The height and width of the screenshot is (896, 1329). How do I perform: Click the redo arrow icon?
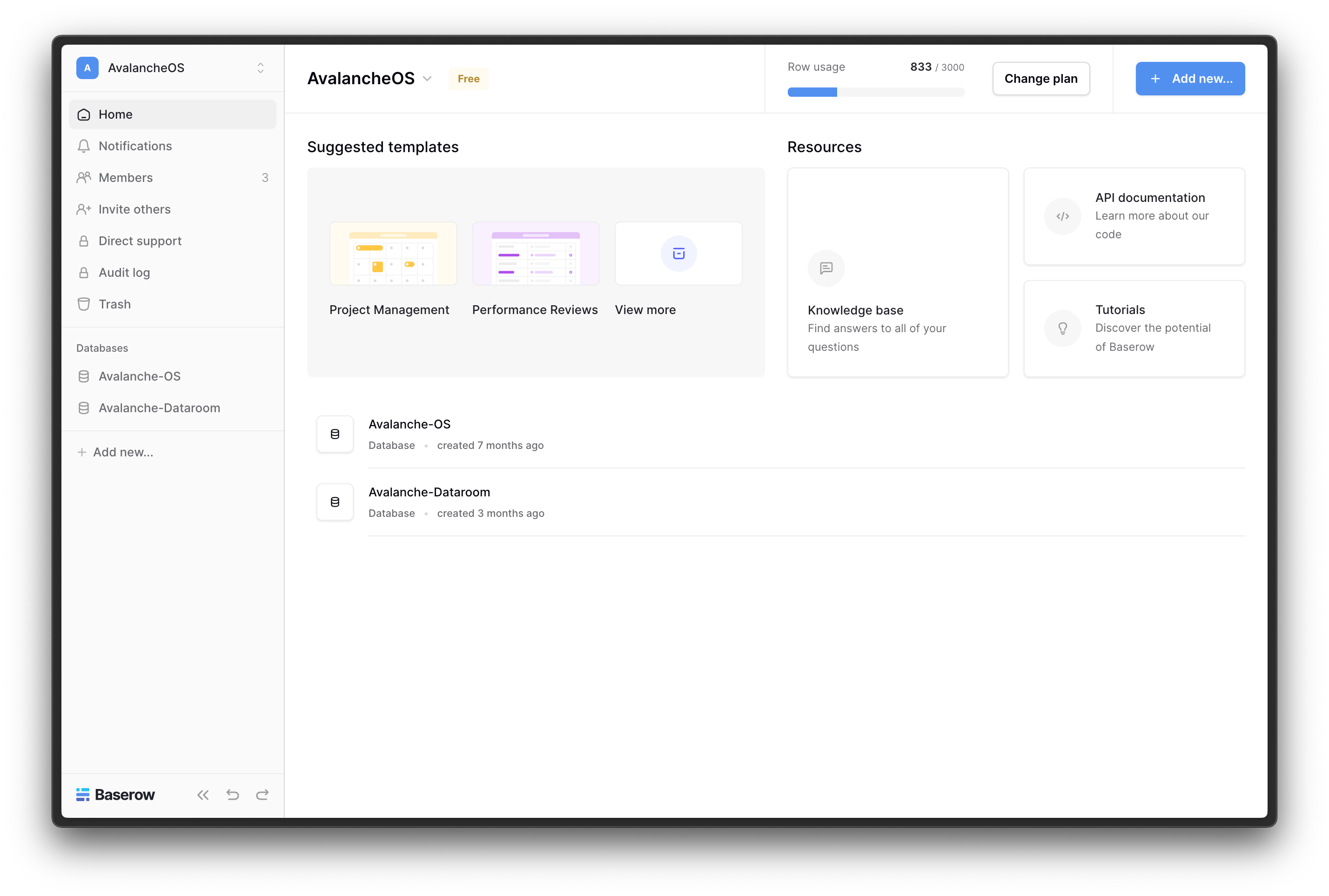[x=262, y=795]
